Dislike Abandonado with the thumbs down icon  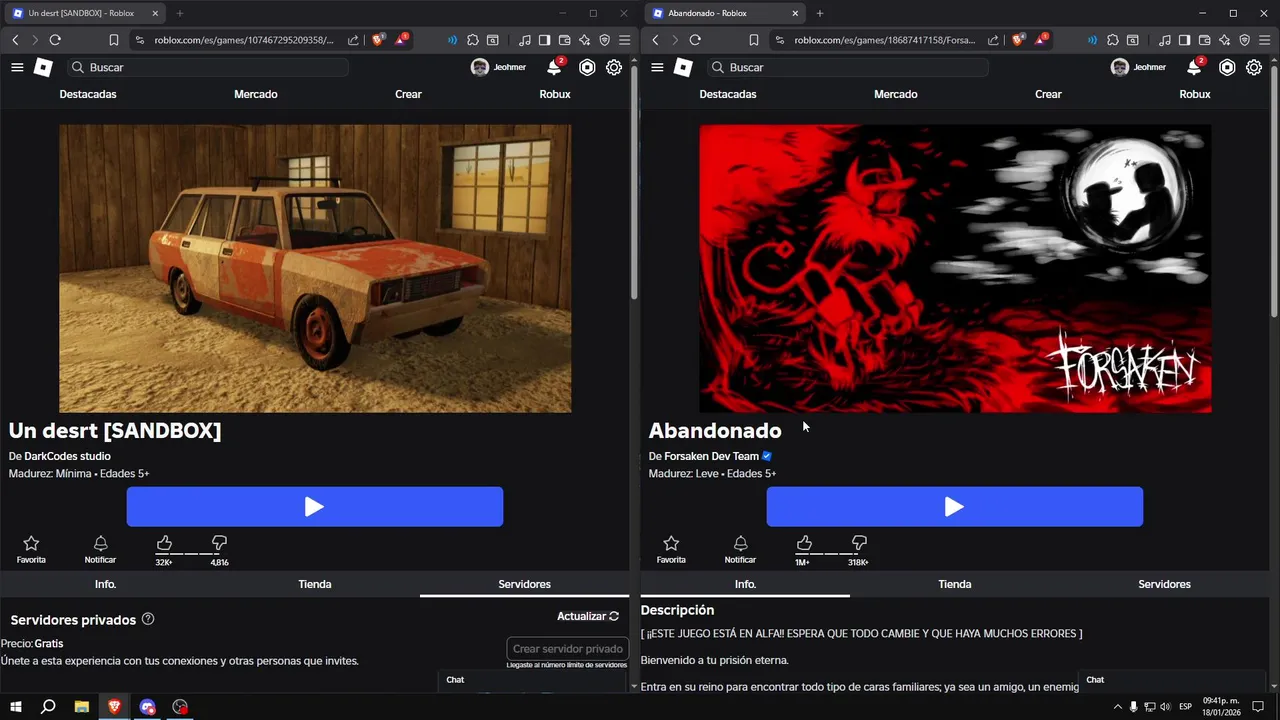(859, 543)
